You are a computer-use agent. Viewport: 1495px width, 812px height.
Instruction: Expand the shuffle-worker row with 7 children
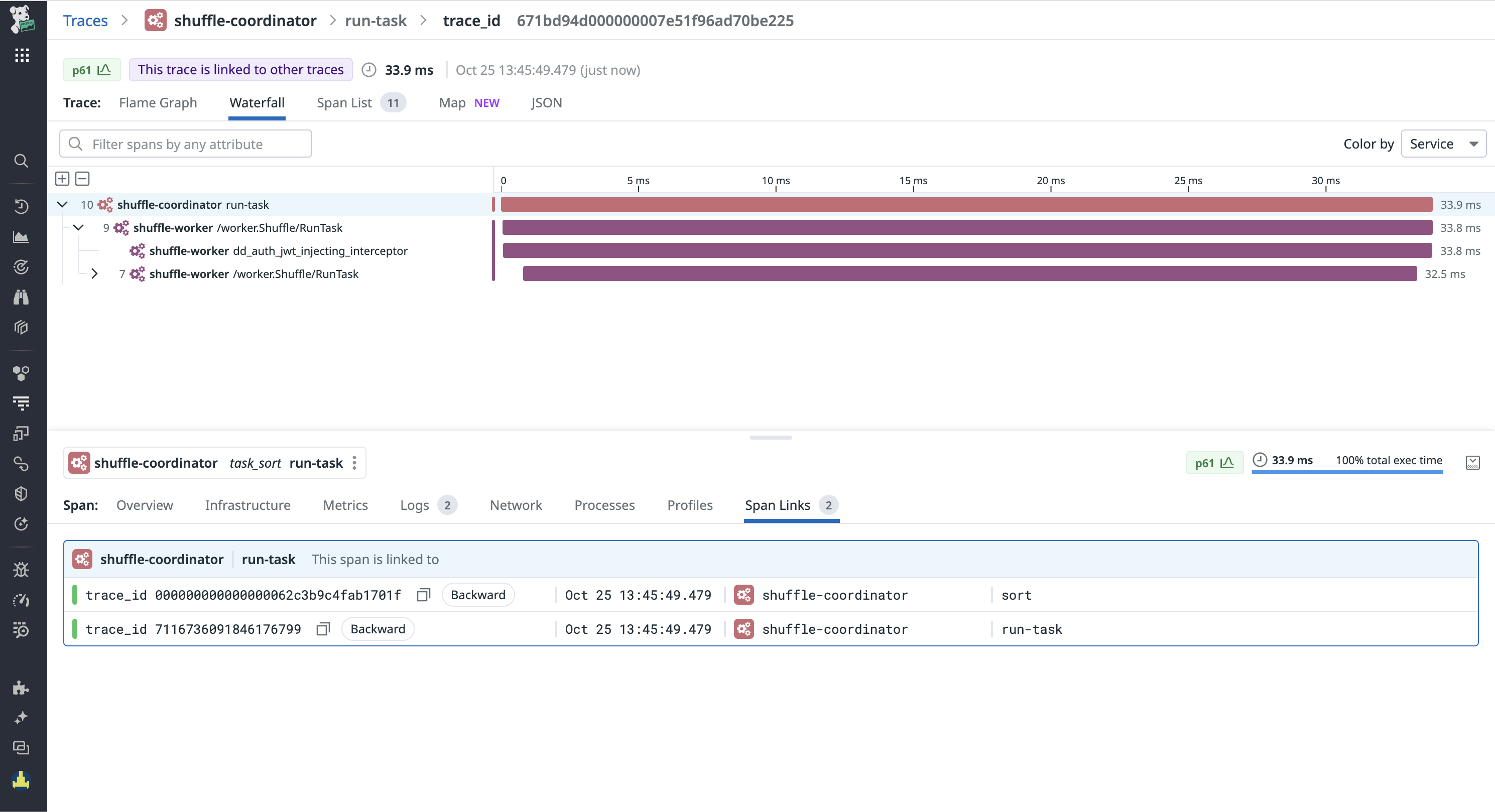(x=94, y=274)
